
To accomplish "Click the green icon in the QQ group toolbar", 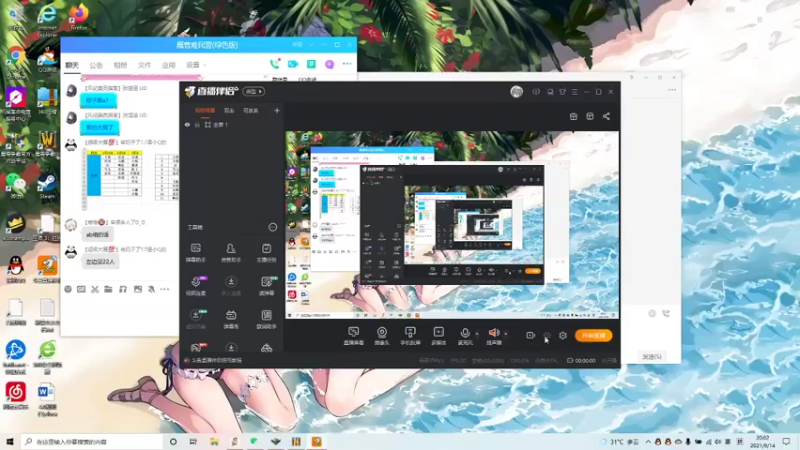I will click(x=311, y=64).
